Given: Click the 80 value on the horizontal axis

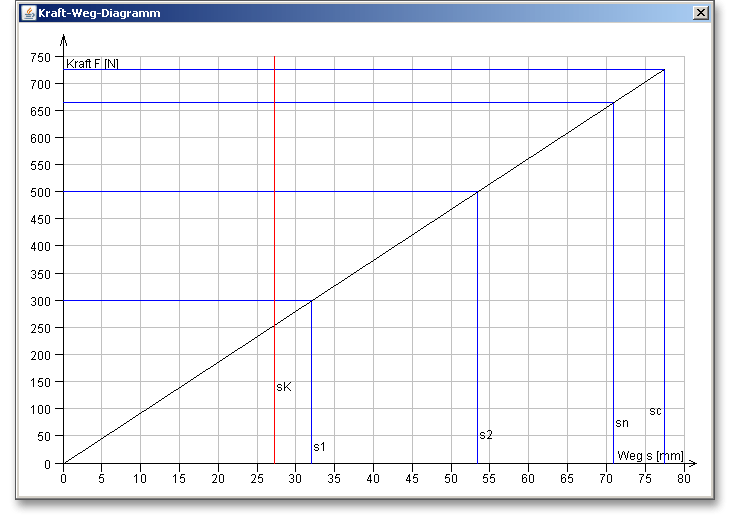Looking at the screenshot, I should [x=683, y=480].
